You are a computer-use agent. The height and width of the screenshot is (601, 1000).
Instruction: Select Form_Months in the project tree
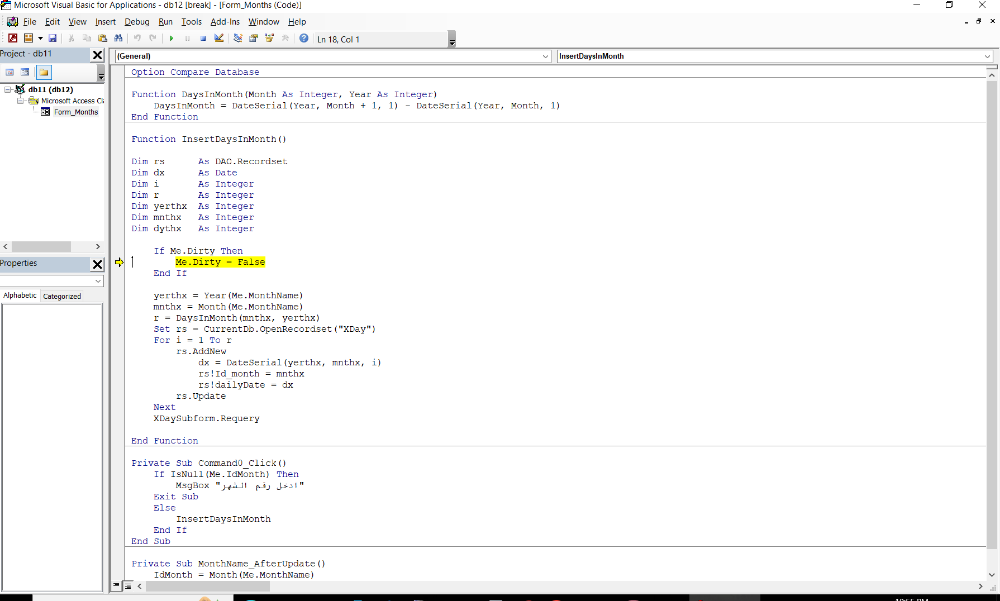tap(75, 112)
